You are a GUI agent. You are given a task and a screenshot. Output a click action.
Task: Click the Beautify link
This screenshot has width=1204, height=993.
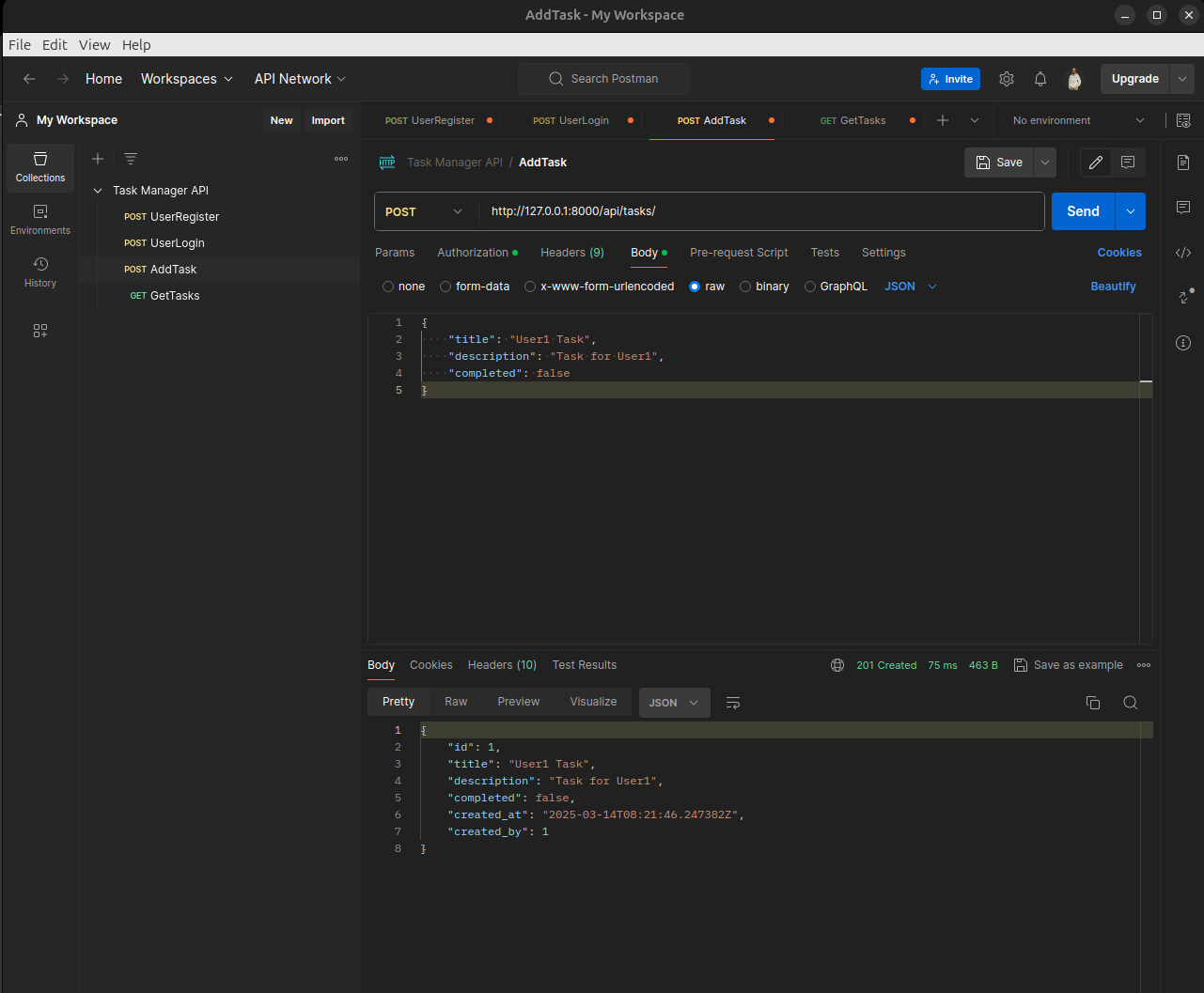point(1113,287)
